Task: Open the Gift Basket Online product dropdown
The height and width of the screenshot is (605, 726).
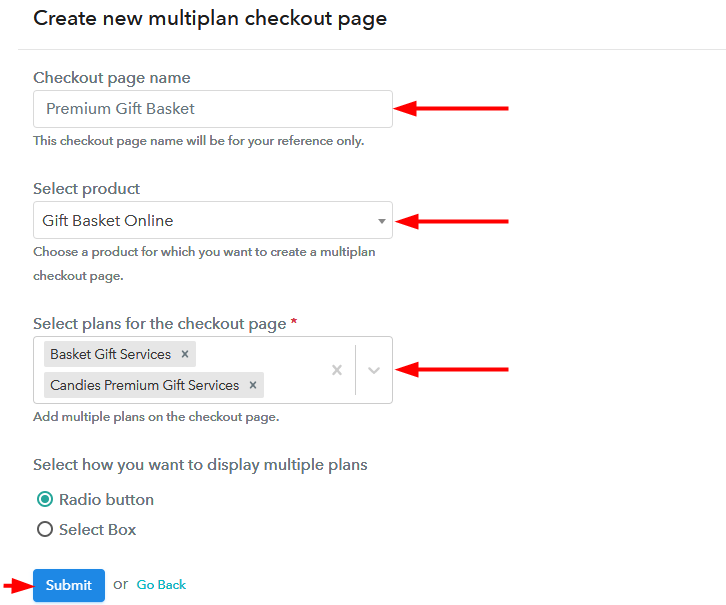Action: click(x=200, y=220)
